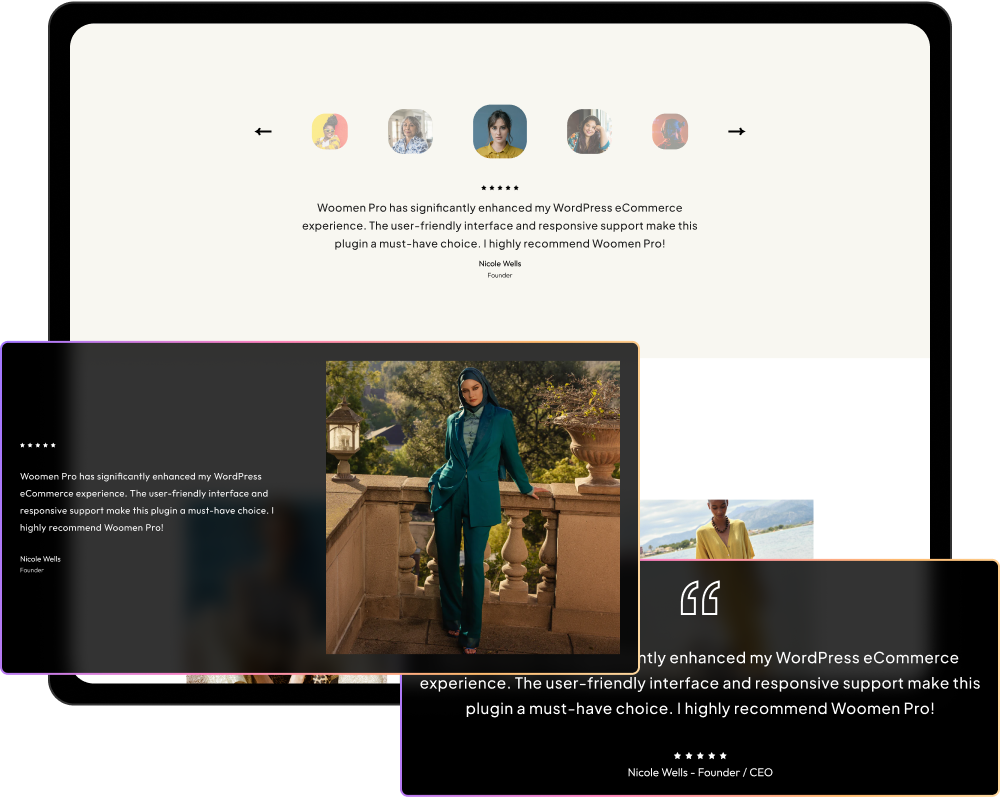Viewport: 1000px width, 797px height.
Task: Open the seaside photo of woman in yellow
Action: [x=726, y=529]
